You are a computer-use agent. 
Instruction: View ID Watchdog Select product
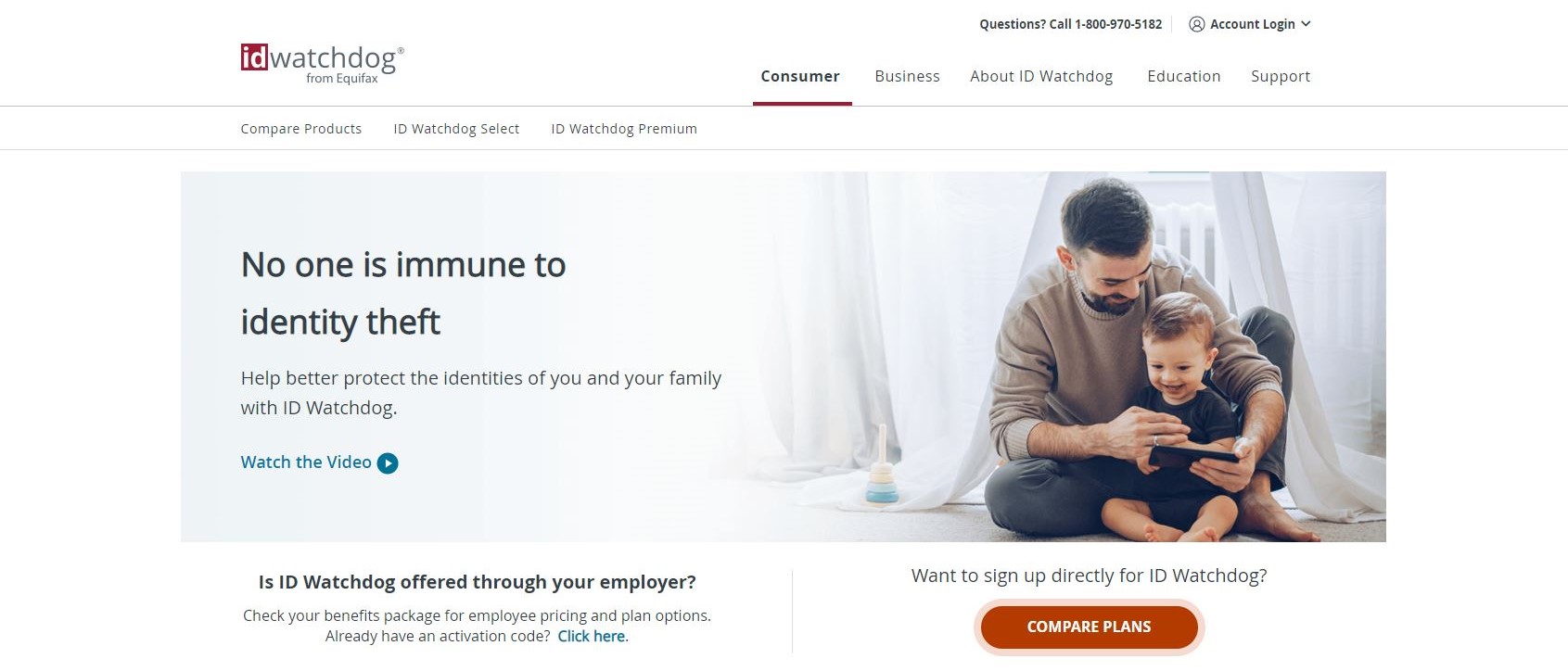point(456,129)
